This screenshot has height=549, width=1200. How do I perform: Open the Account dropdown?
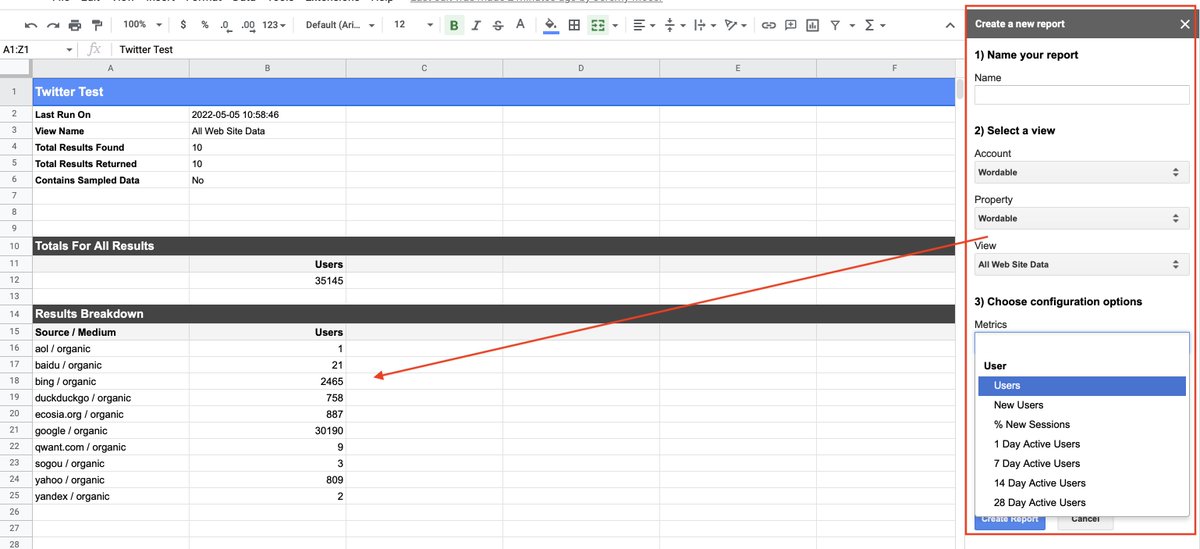[x=1082, y=172]
